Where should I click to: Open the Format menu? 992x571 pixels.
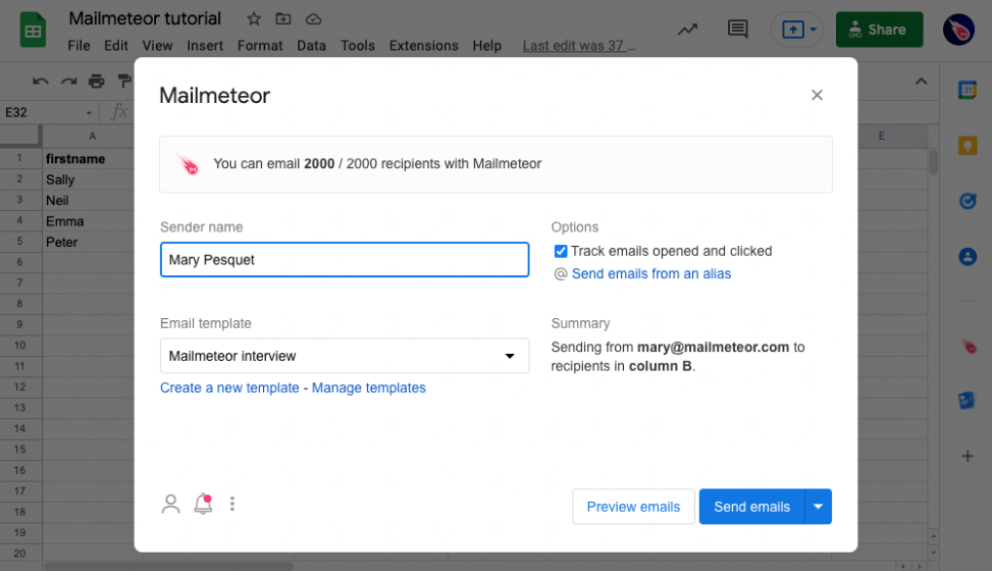[259, 46]
